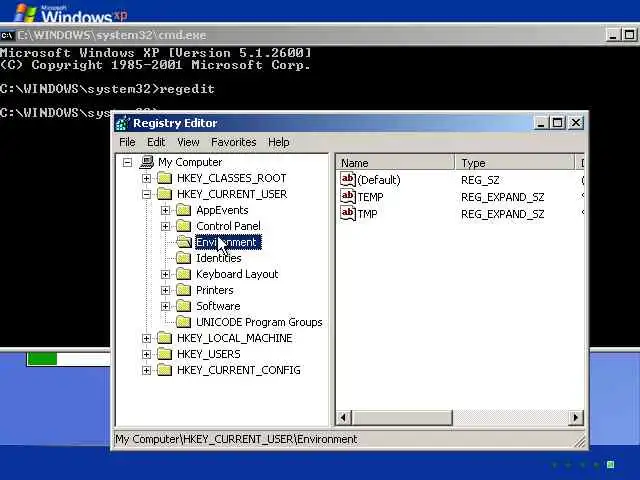Click the horizontal scrollbar left arrow
The image size is (640, 480).
click(344, 418)
